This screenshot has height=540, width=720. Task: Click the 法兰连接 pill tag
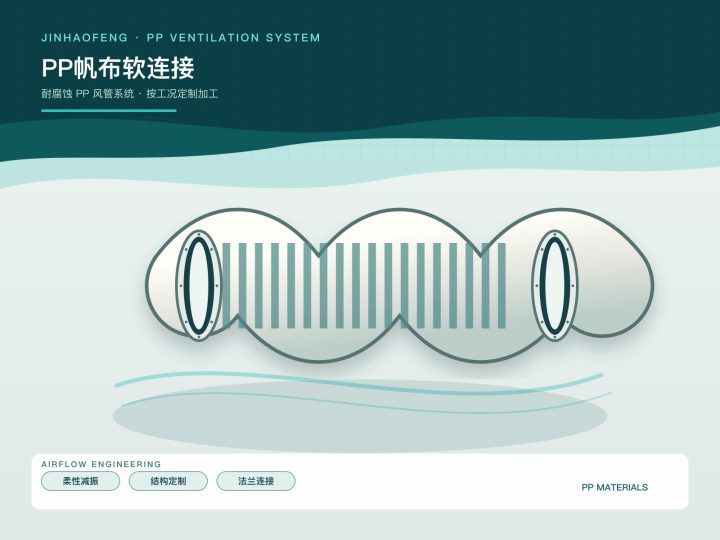click(x=256, y=481)
